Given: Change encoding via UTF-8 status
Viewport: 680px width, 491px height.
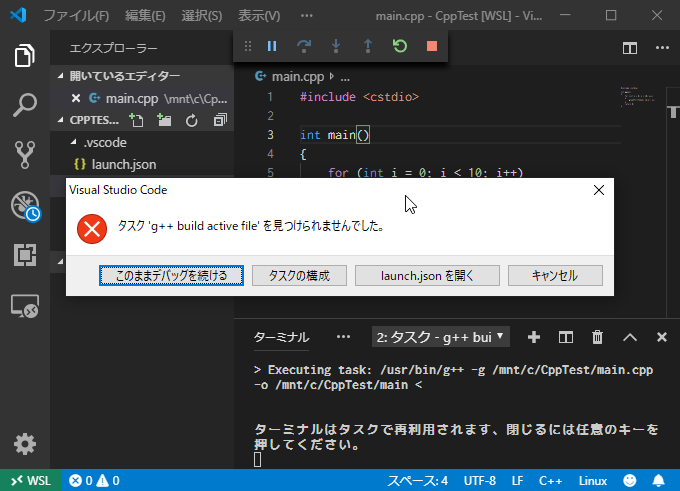Looking at the screenshot, I should [480, 481].
